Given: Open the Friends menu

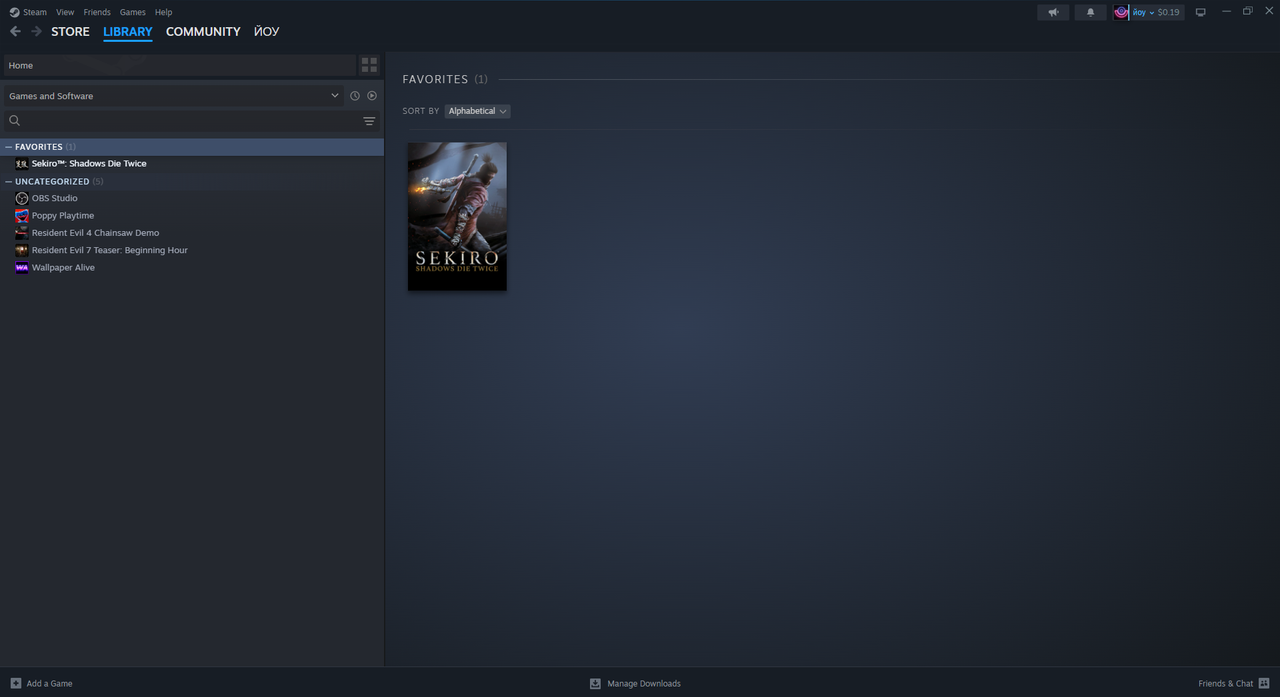Looking at the screenshot, I should pyautogui.click(x=97, y=12).
